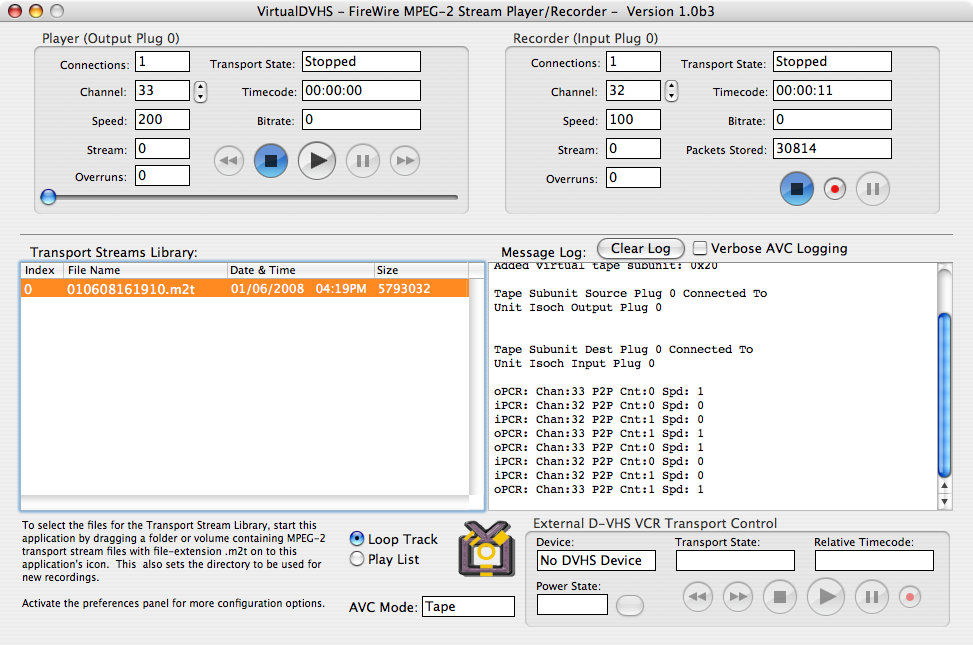
Task: Select the 010608161910.m2t library row
Action: point(244,289)
